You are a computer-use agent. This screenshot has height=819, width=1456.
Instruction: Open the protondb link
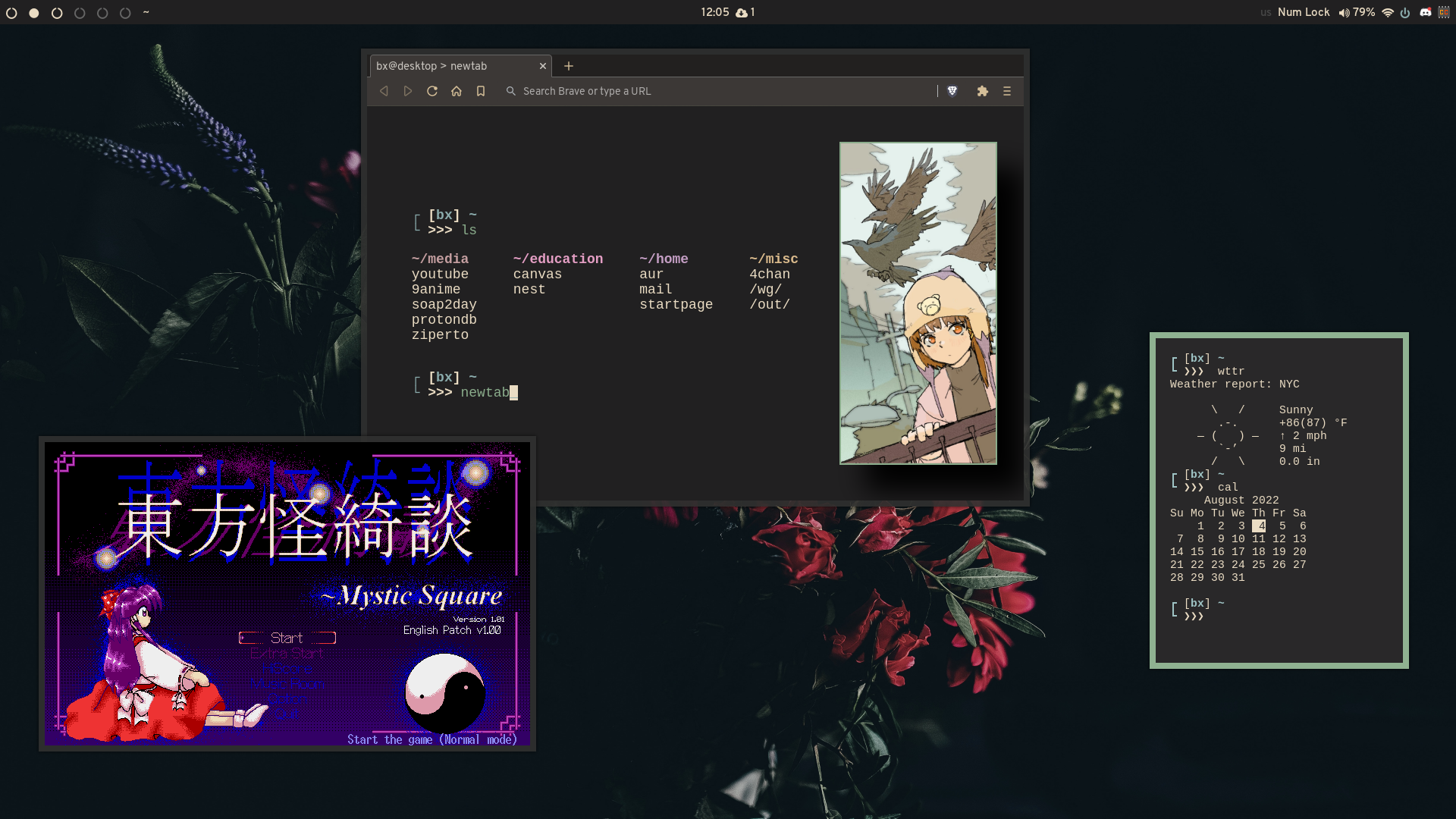click(444, 320)
